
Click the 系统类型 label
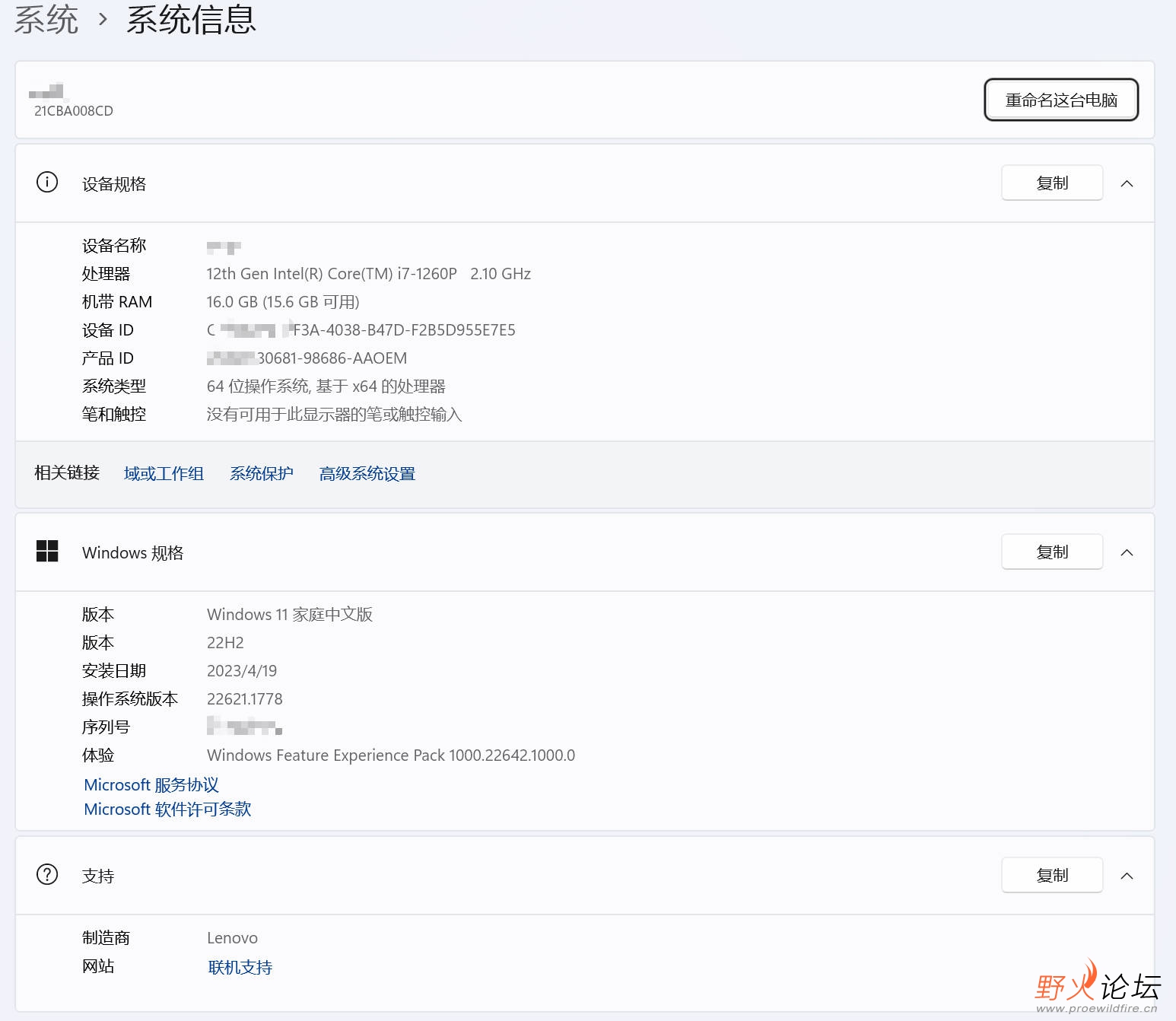114,386
